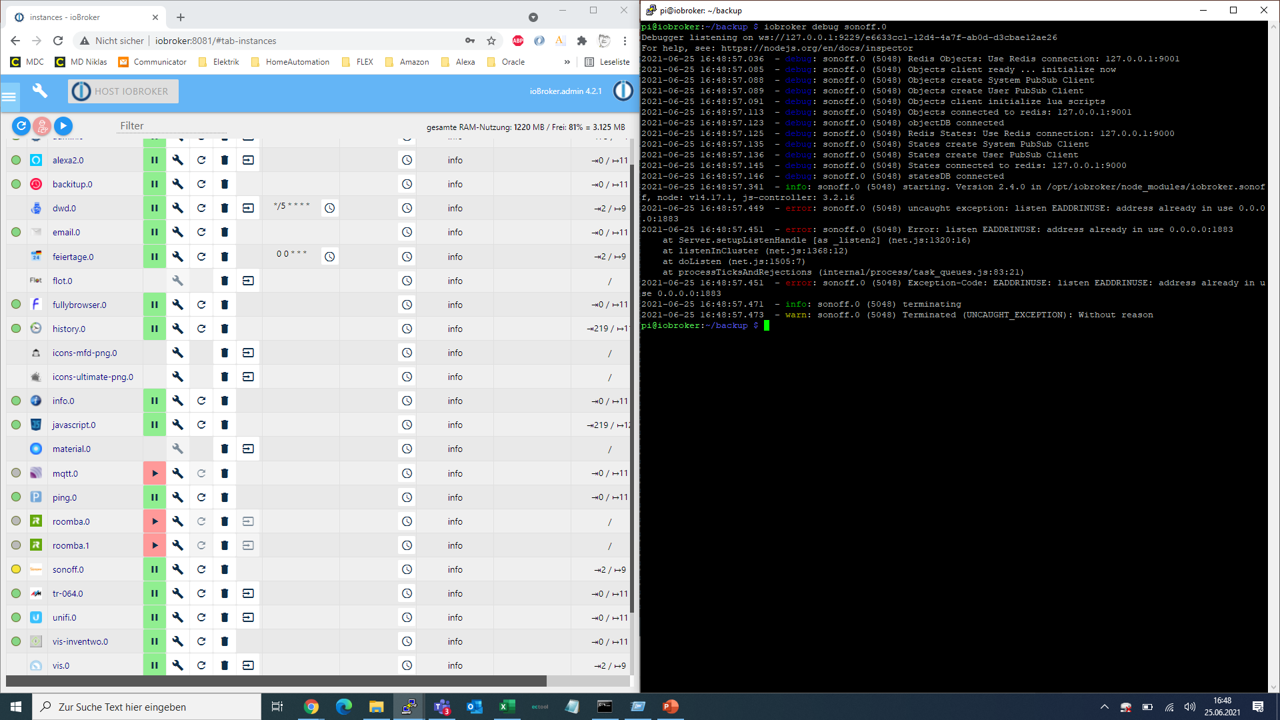Open the Alexa bookmark folder
The height and width of the screenshot is (720, 1280).
(457, 62)
